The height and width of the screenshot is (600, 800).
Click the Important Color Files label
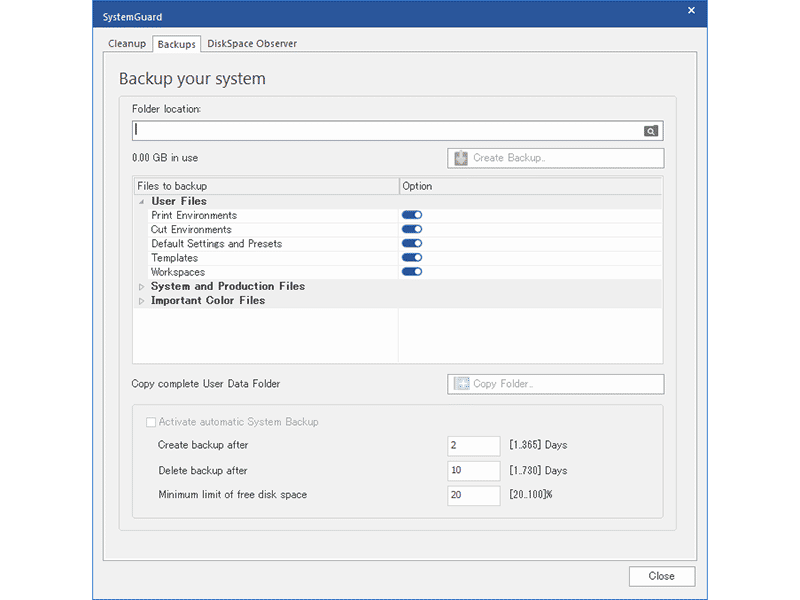point(208,301)
